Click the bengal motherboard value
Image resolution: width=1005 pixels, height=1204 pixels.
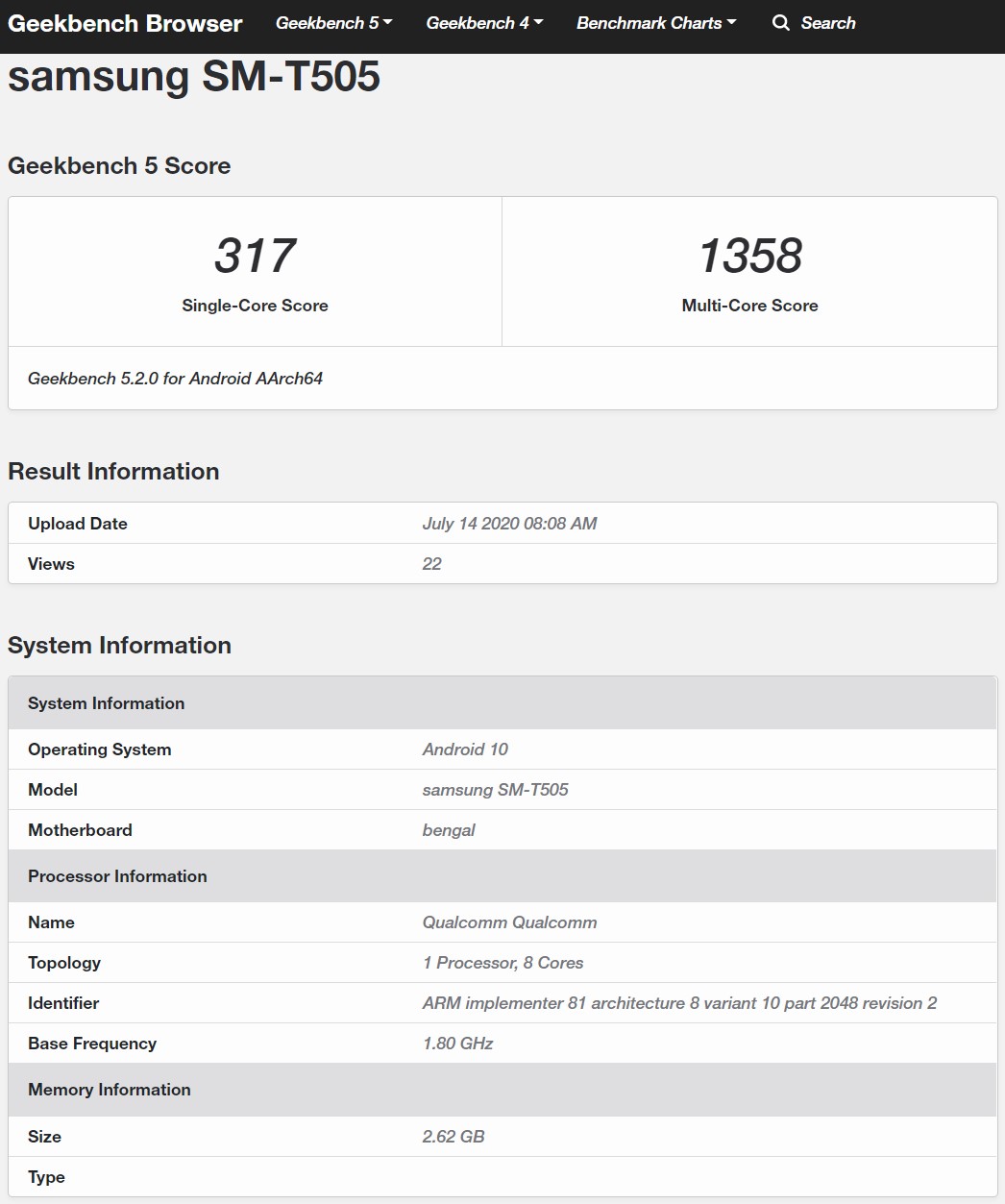click(x=449, y=830)
